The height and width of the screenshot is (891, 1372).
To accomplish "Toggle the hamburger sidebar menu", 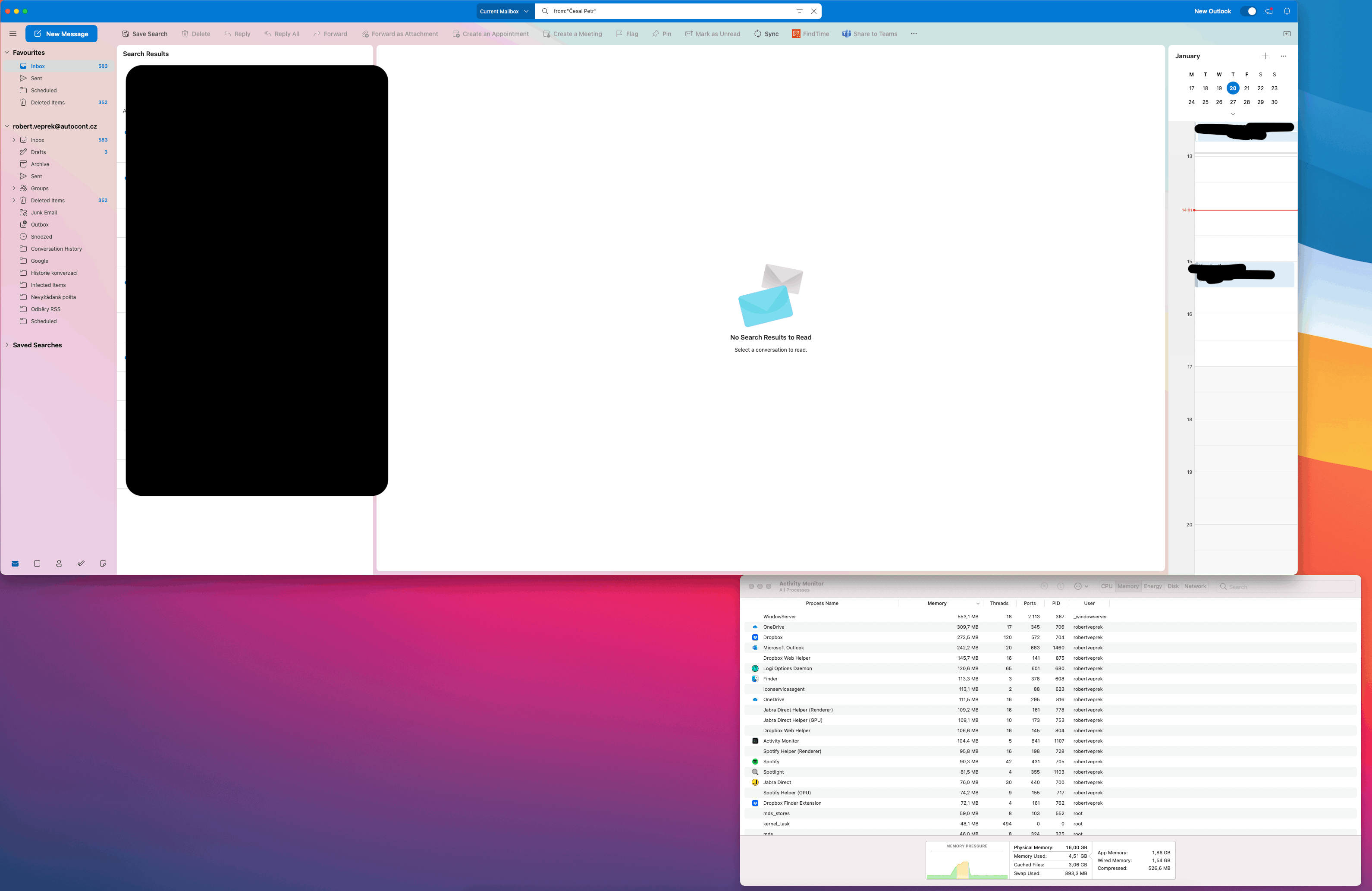I will coord(13,34).
